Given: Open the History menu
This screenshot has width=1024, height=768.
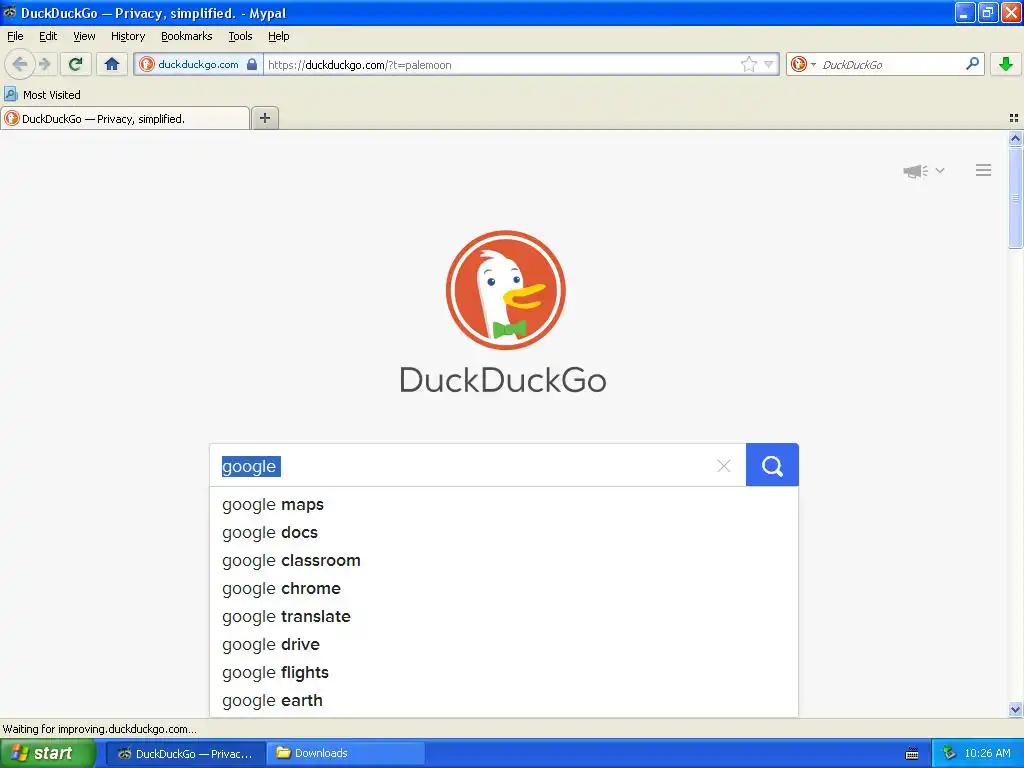Looking at the screenshot, I should click(x=127, y=36).
